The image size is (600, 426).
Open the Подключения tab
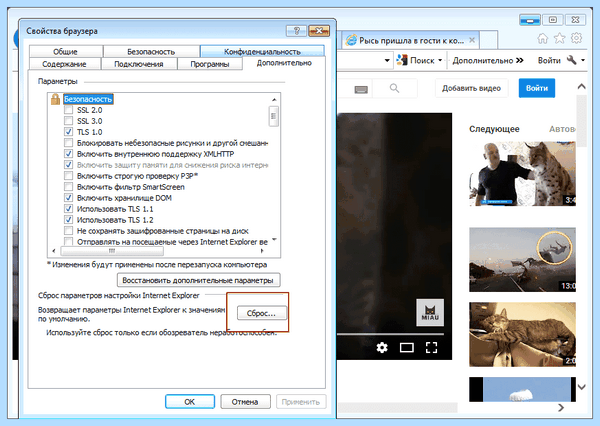tap(139, 64)
